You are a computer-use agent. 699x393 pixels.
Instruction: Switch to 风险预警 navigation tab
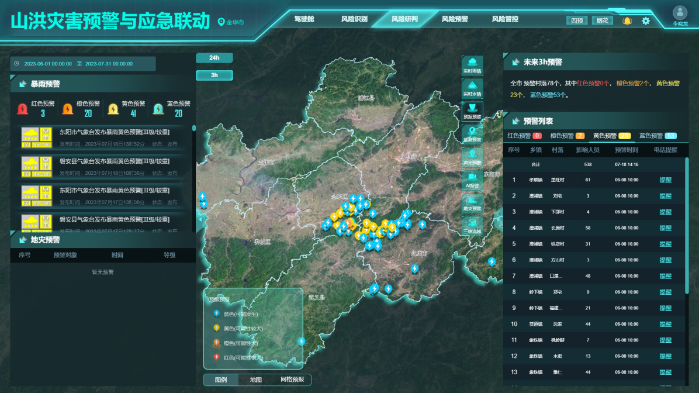[x=455, y=19]
